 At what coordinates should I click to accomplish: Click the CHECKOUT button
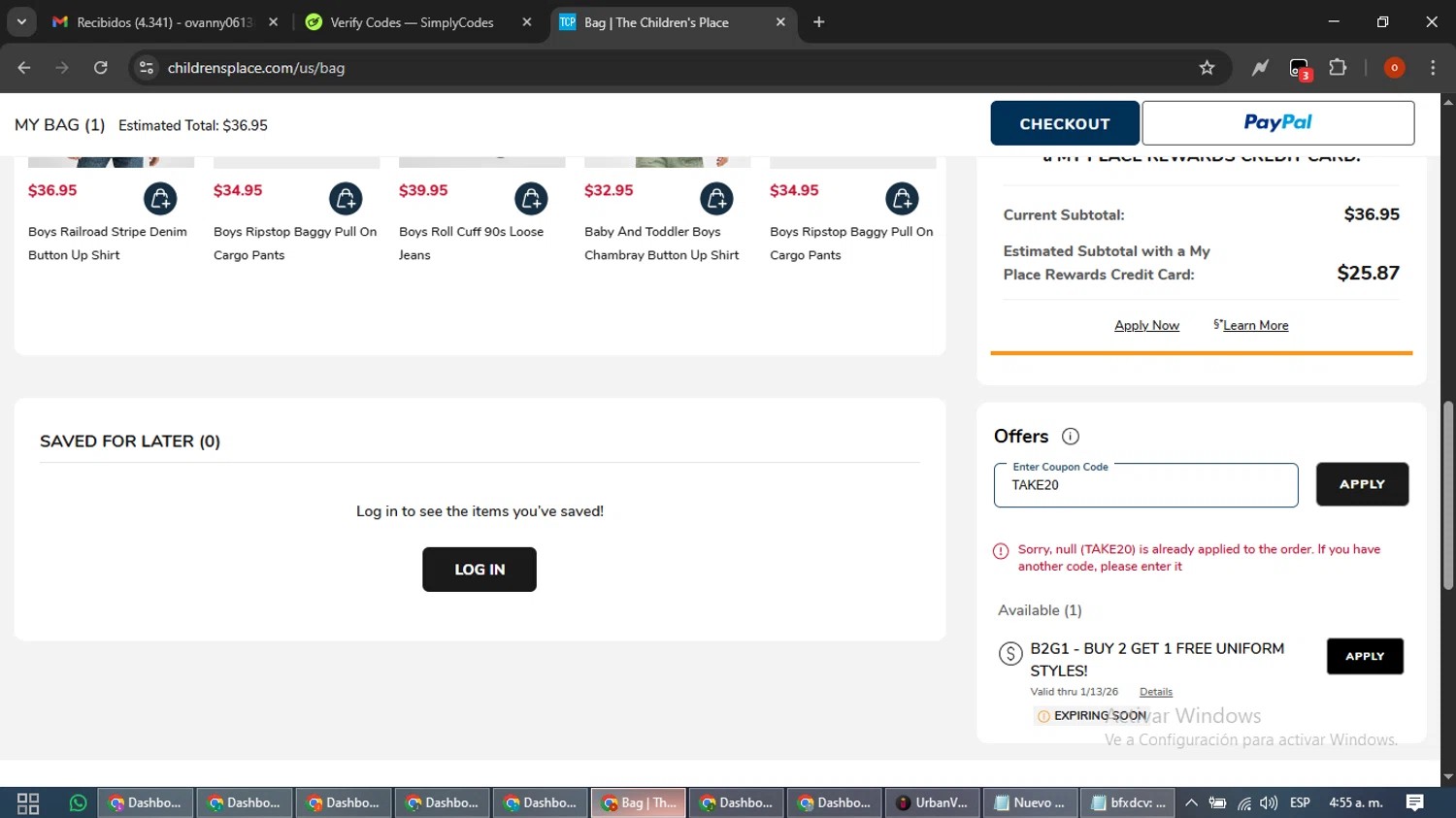[x=1065, y=123]
